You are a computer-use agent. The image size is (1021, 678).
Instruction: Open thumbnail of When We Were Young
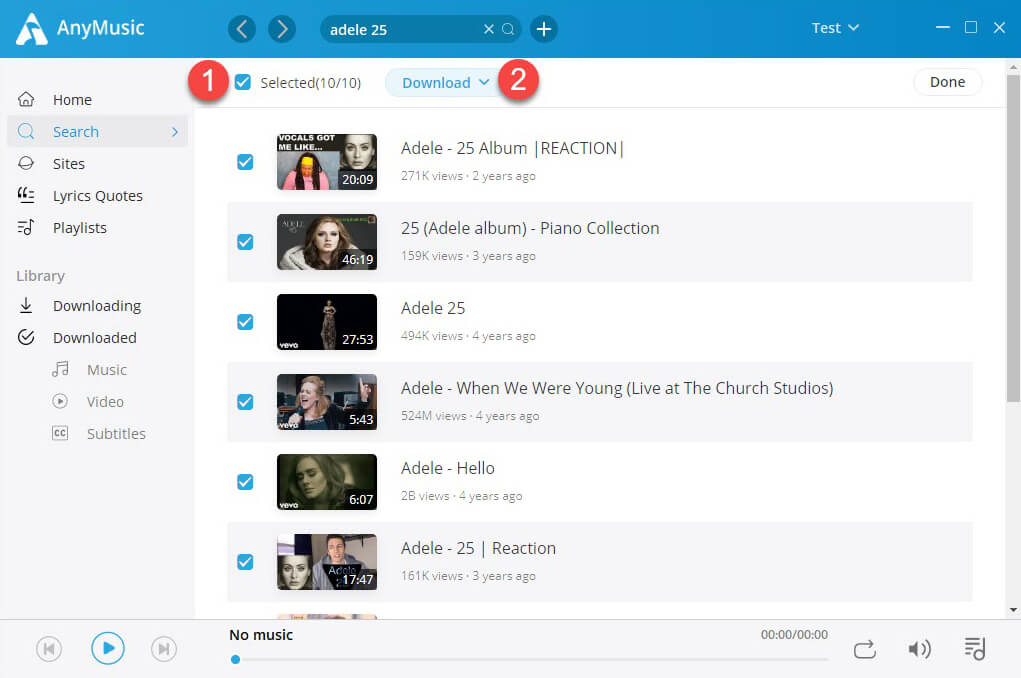point(327,402)
